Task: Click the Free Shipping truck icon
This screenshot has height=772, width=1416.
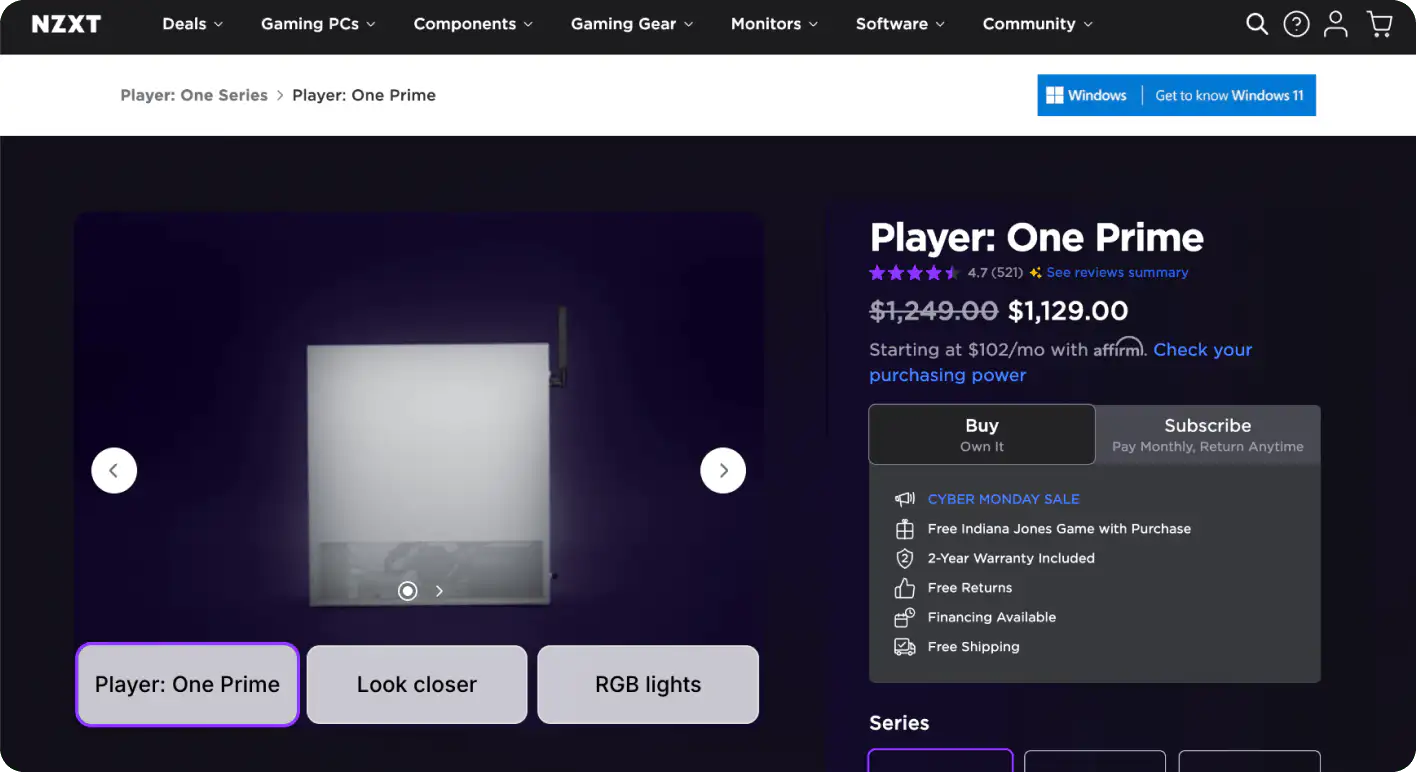Action: 904,647
